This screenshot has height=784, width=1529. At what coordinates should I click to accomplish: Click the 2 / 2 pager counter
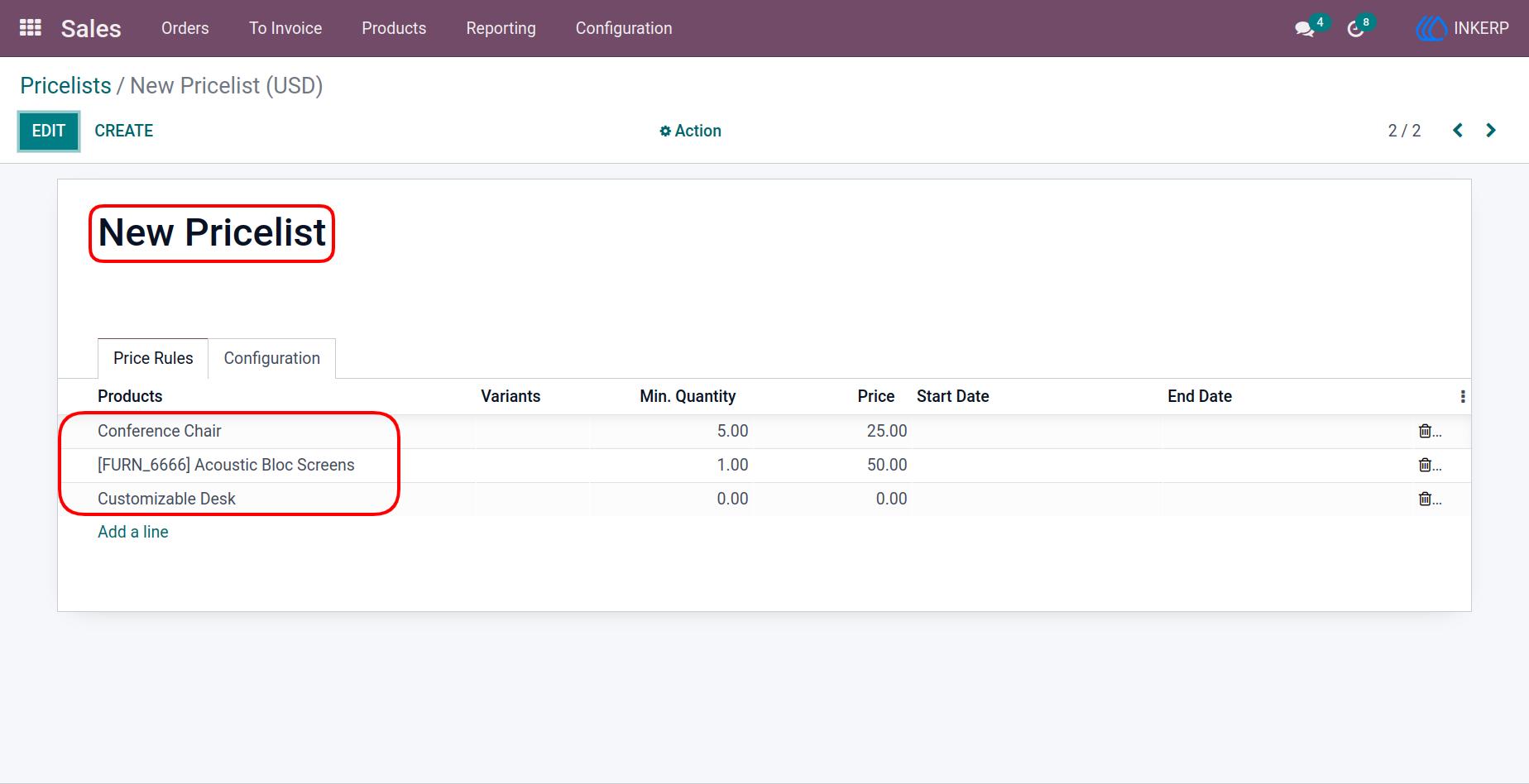[x=1404, y=131]
